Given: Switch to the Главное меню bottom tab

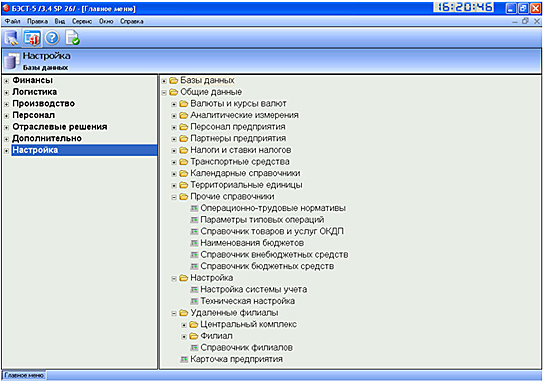Looking at the screenshot, I should click(x=24, y=375).
